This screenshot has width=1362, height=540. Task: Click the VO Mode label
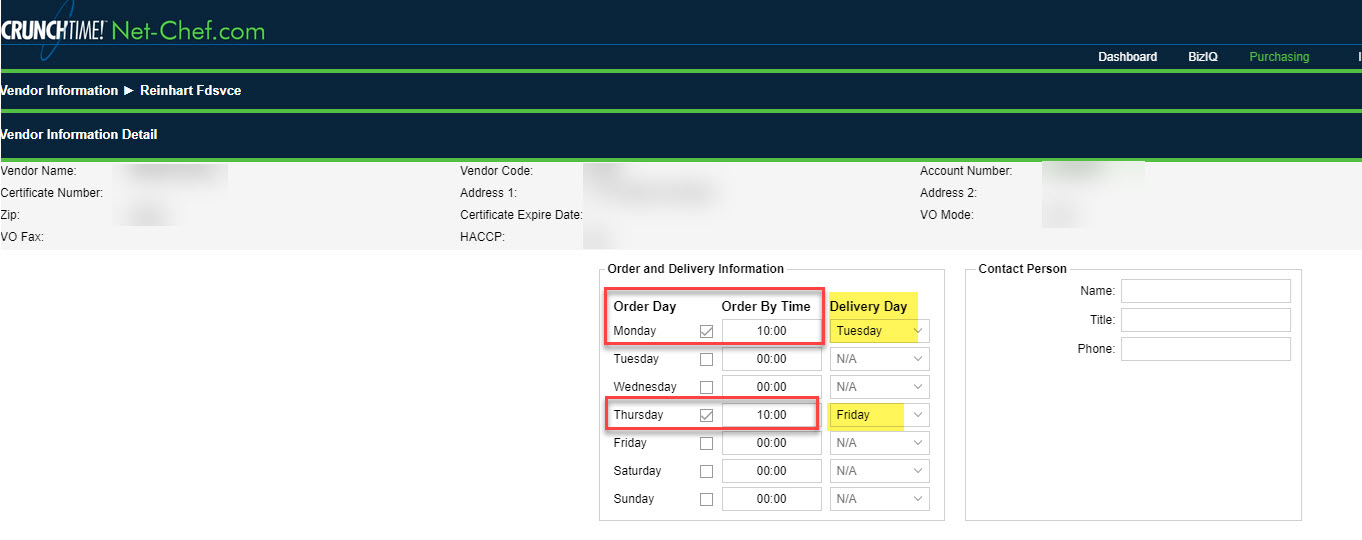click(x=946, y=215)
